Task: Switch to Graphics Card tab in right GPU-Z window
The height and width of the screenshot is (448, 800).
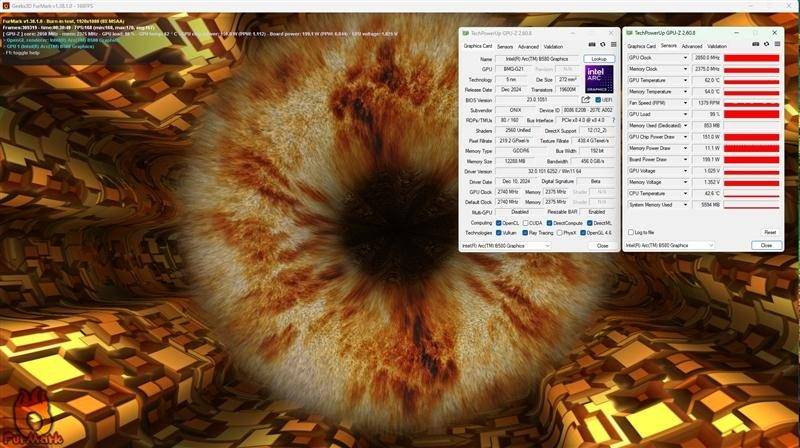Action: 641,46
